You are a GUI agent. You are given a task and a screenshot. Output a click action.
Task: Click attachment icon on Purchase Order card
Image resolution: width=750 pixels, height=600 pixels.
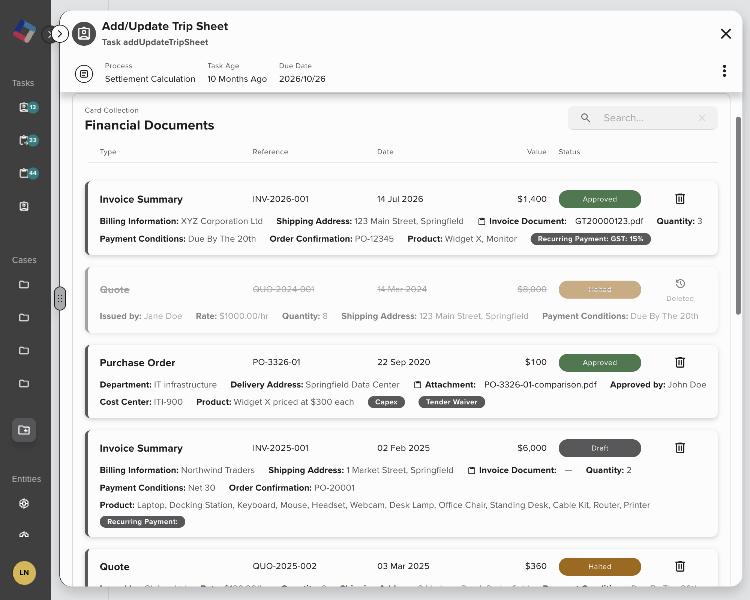click(x=417, y=385)
